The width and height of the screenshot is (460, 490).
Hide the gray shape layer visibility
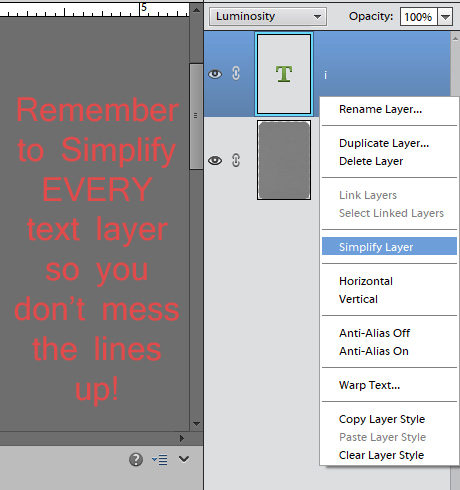tap(215, 161)
